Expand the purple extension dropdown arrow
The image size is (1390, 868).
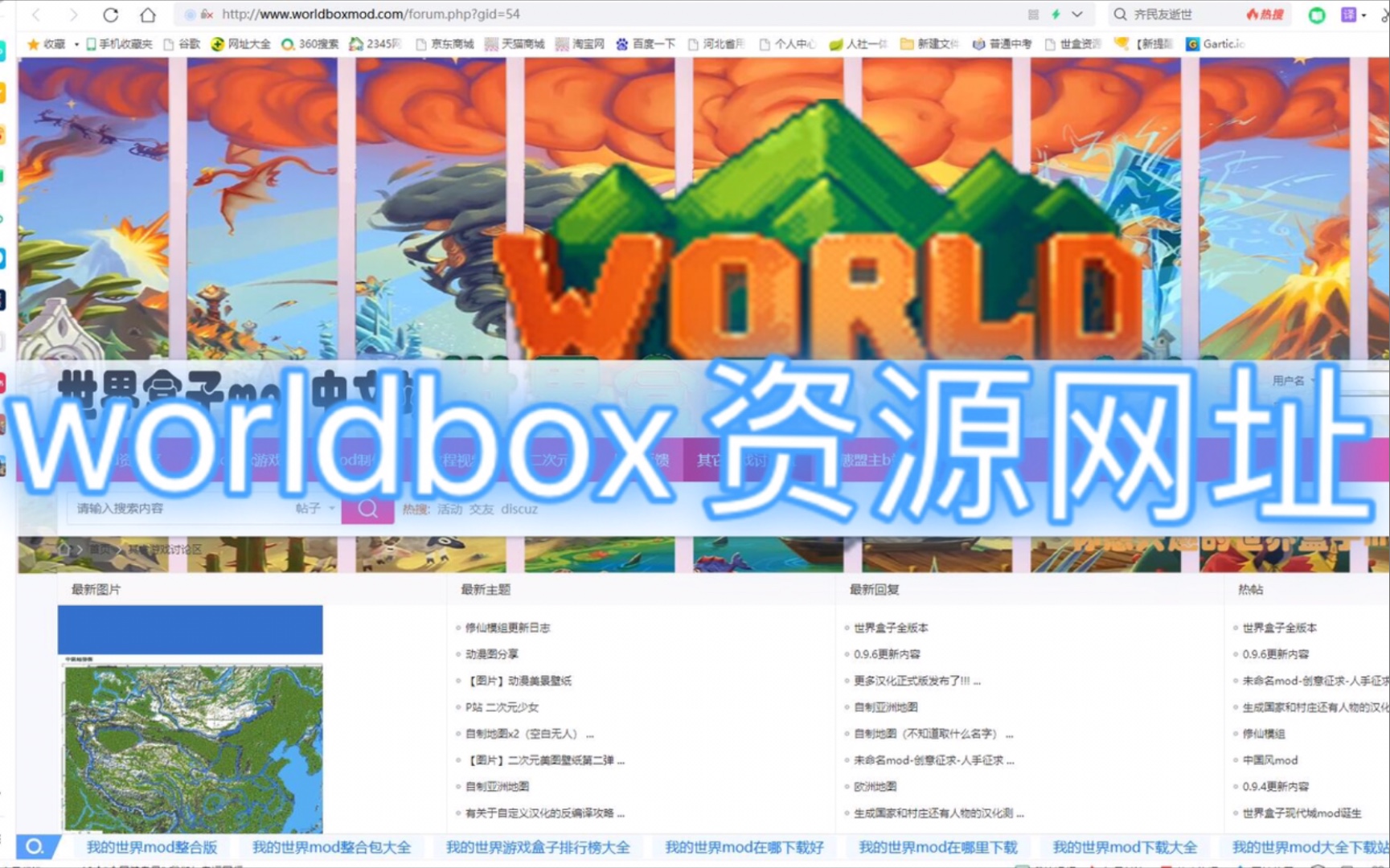[1363, 15]
